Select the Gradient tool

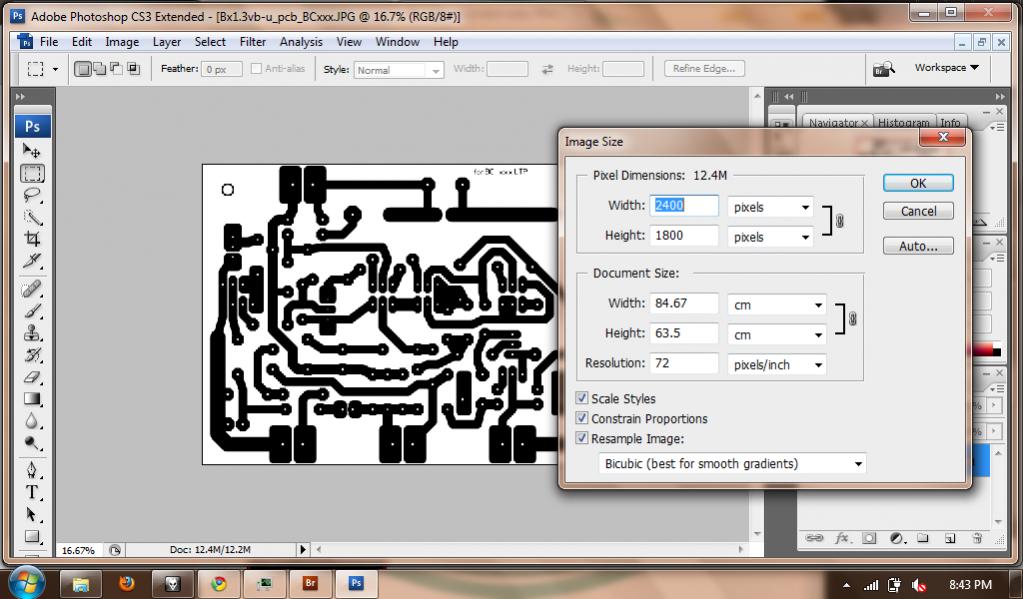32,399
